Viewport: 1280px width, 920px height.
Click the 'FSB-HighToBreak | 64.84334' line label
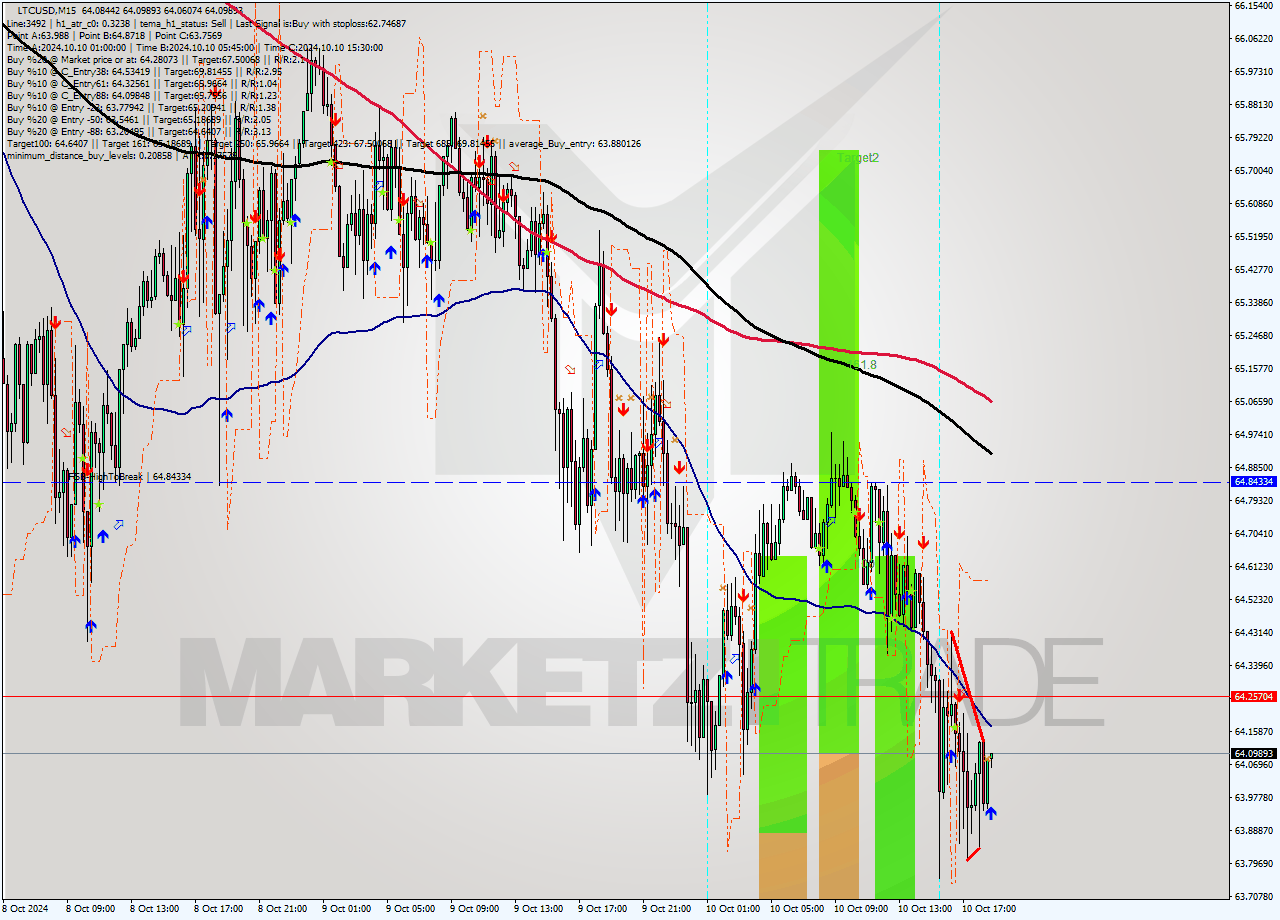[130, 476]
